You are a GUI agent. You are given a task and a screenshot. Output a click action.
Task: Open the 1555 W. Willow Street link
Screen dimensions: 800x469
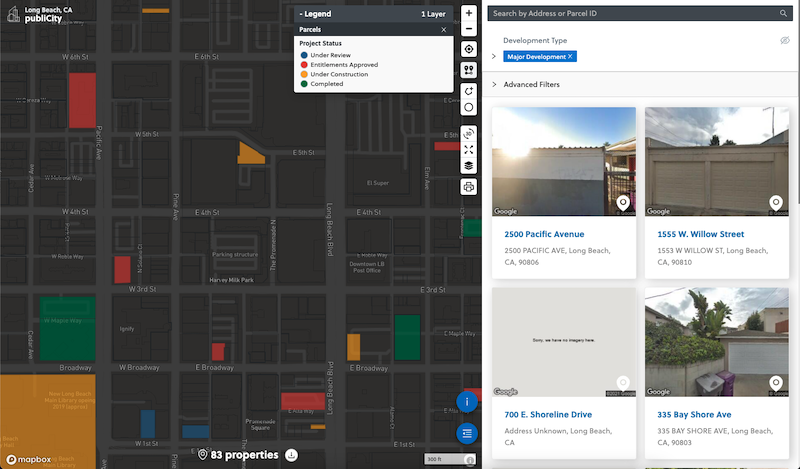tap(701, 234)
